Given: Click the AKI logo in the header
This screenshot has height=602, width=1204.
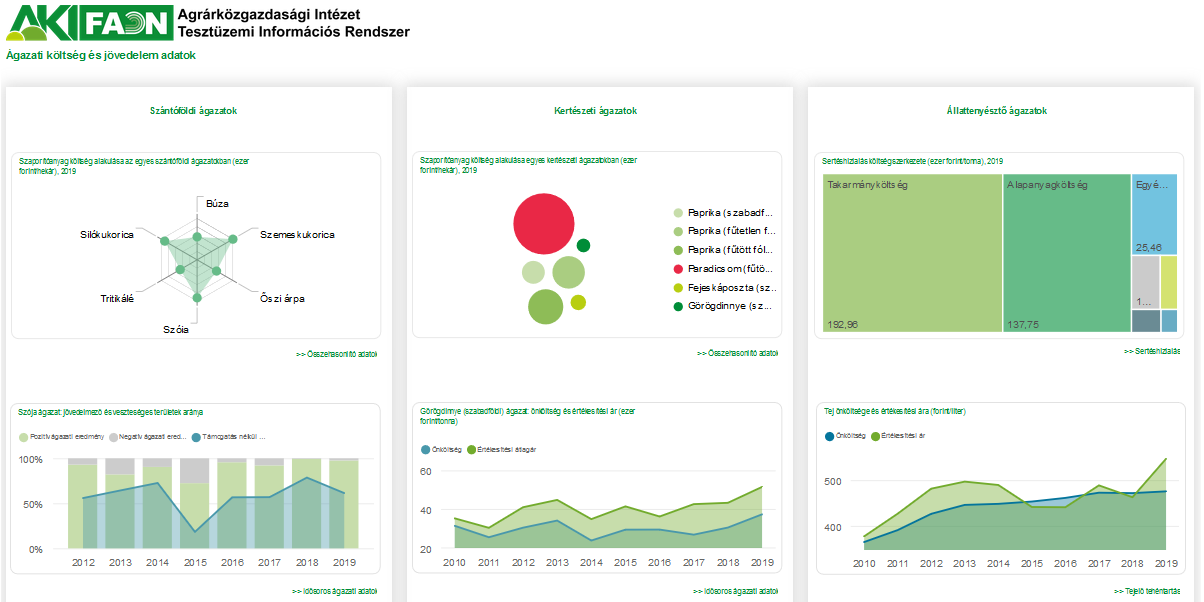Looking at the screenshot, I should pyautogui.click(x=39, y=23).
